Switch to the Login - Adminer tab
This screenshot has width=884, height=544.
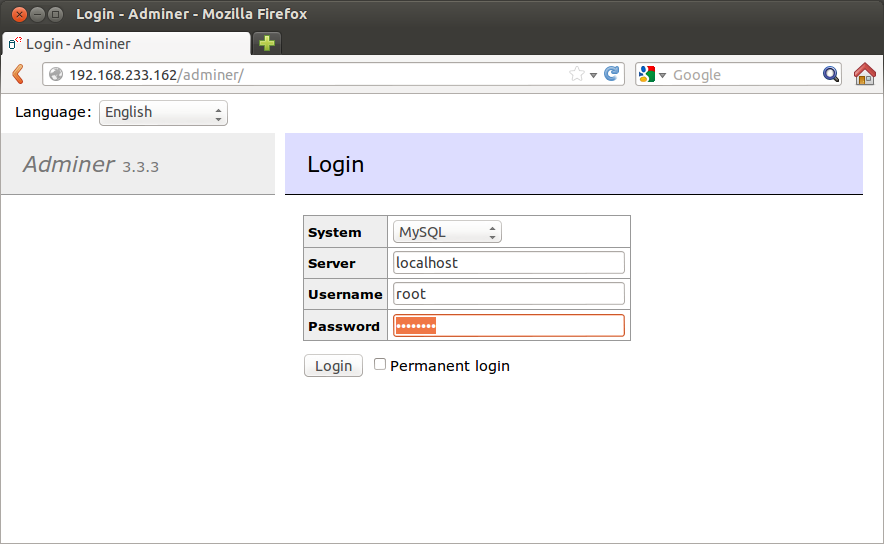(x=126, y=43)
